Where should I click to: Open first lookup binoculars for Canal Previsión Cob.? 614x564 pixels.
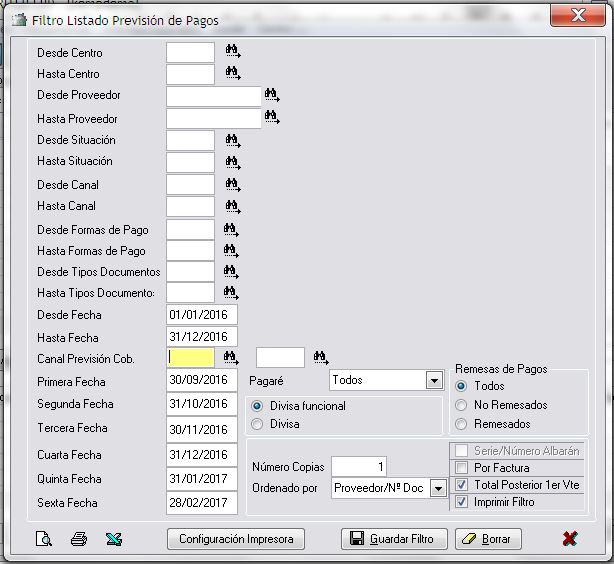[231, 357]
